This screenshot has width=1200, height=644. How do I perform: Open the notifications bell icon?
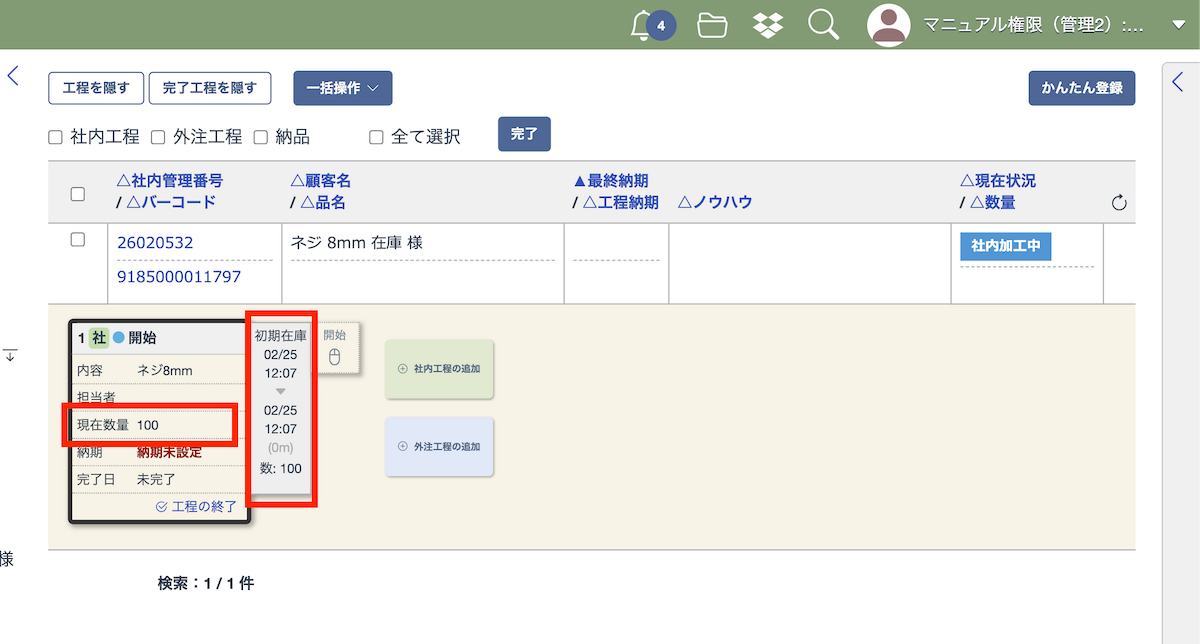(x=642, y=25)
